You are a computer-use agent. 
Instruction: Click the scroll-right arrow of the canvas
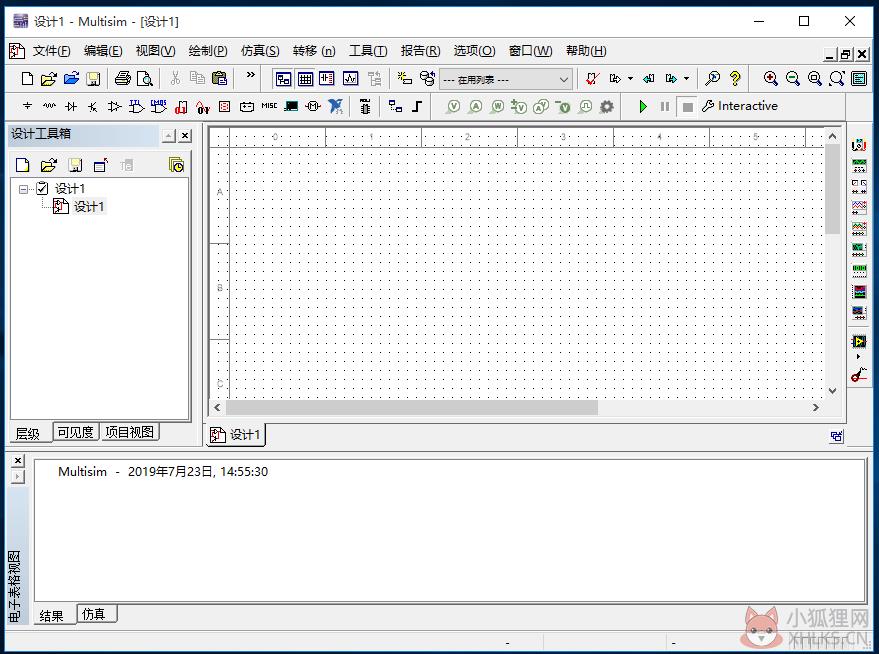coord(816,407)
